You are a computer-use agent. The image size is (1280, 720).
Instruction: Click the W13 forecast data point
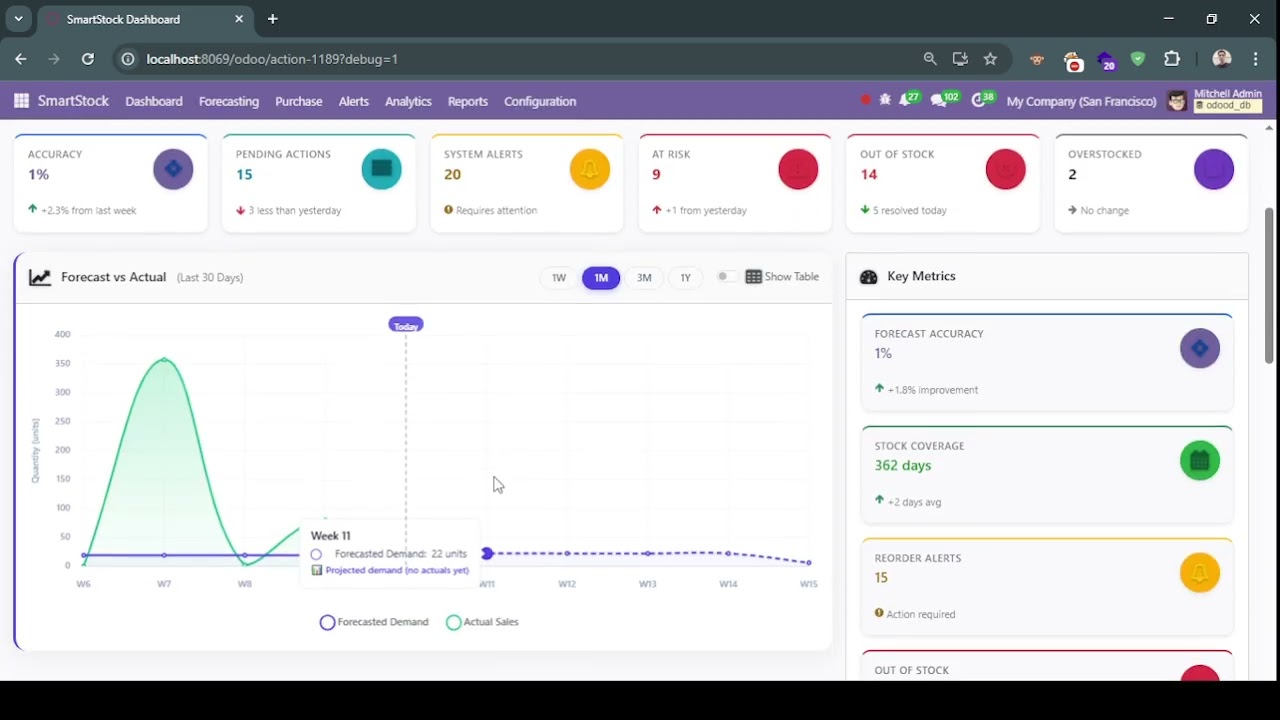pyautogui.click(x=648, y=553)
